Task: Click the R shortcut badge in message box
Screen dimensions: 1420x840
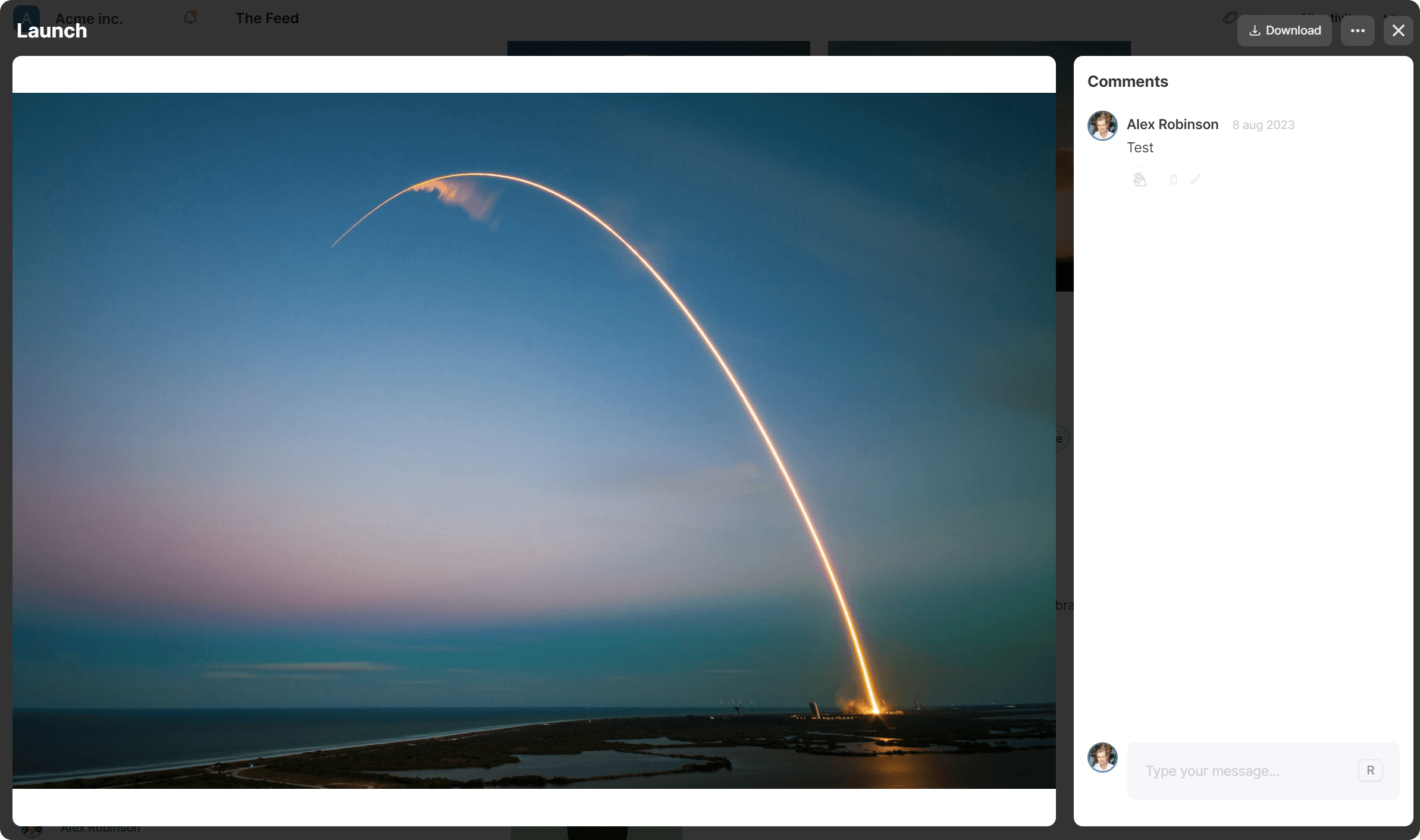Action: pyautogui.click(x=1370, y=770)
